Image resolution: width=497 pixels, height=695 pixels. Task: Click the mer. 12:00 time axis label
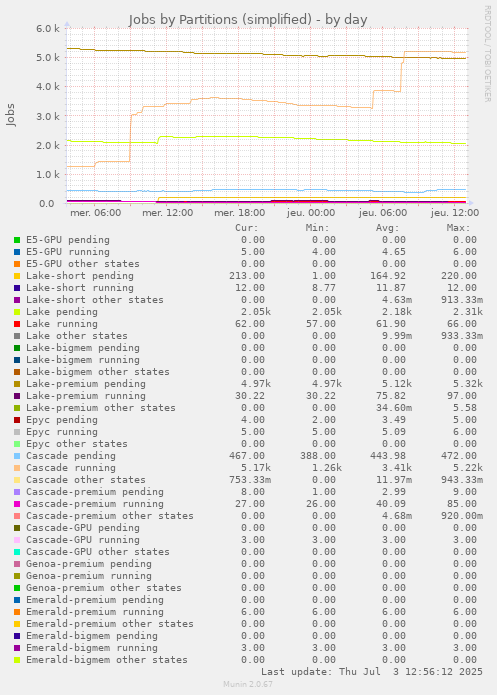click(168, 213)
